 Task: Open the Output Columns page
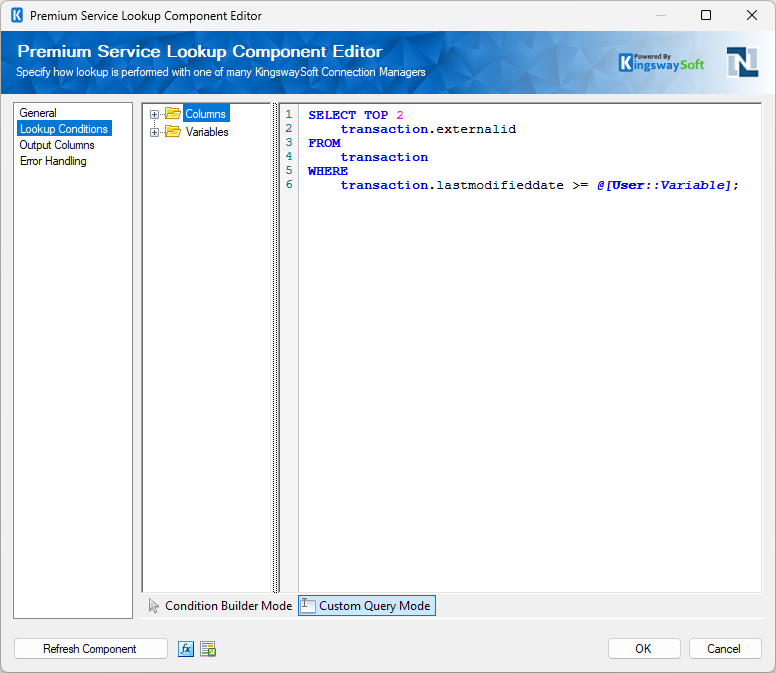coord(57,145)
